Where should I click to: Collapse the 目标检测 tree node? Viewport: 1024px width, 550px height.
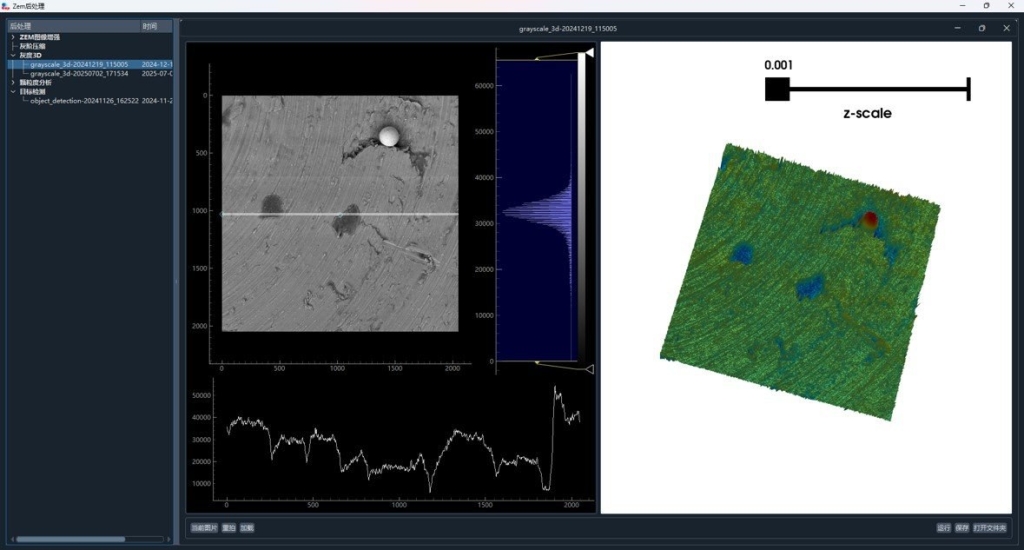coord(12,91)
